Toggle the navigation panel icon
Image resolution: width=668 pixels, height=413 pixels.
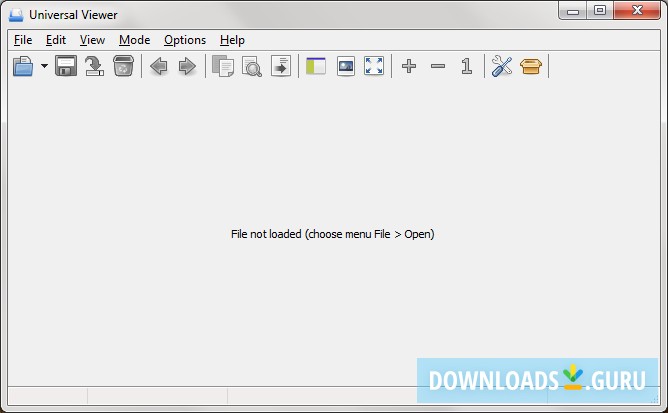tap(316, 66)
